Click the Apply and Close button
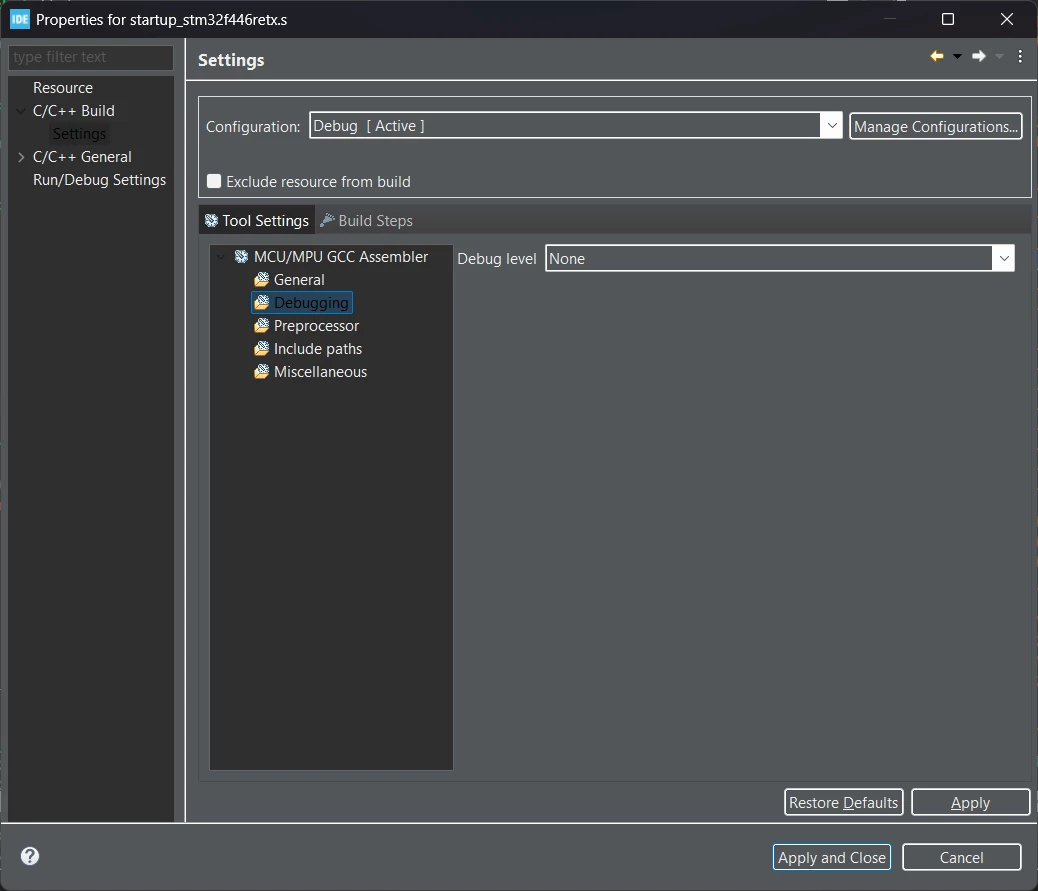1038x891 pixels. click(831, 857)
